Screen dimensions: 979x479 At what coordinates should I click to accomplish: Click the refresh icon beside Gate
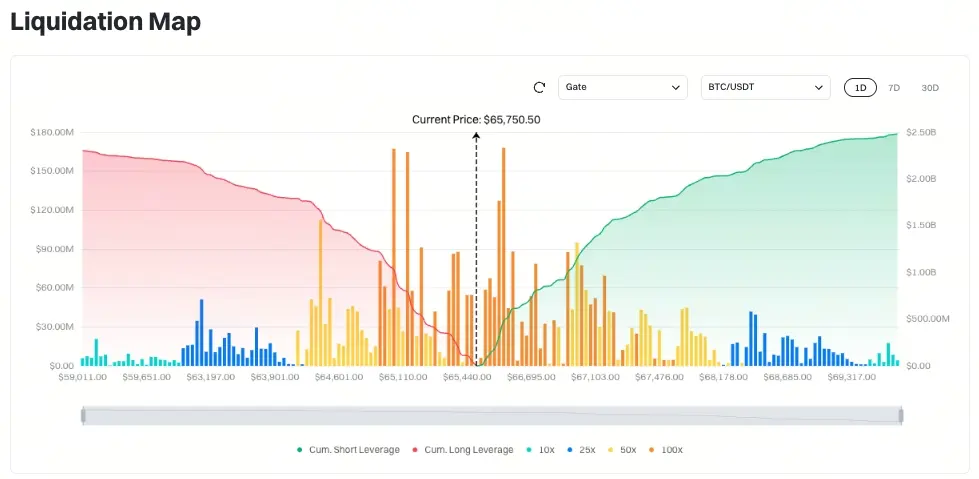point(539,87)
